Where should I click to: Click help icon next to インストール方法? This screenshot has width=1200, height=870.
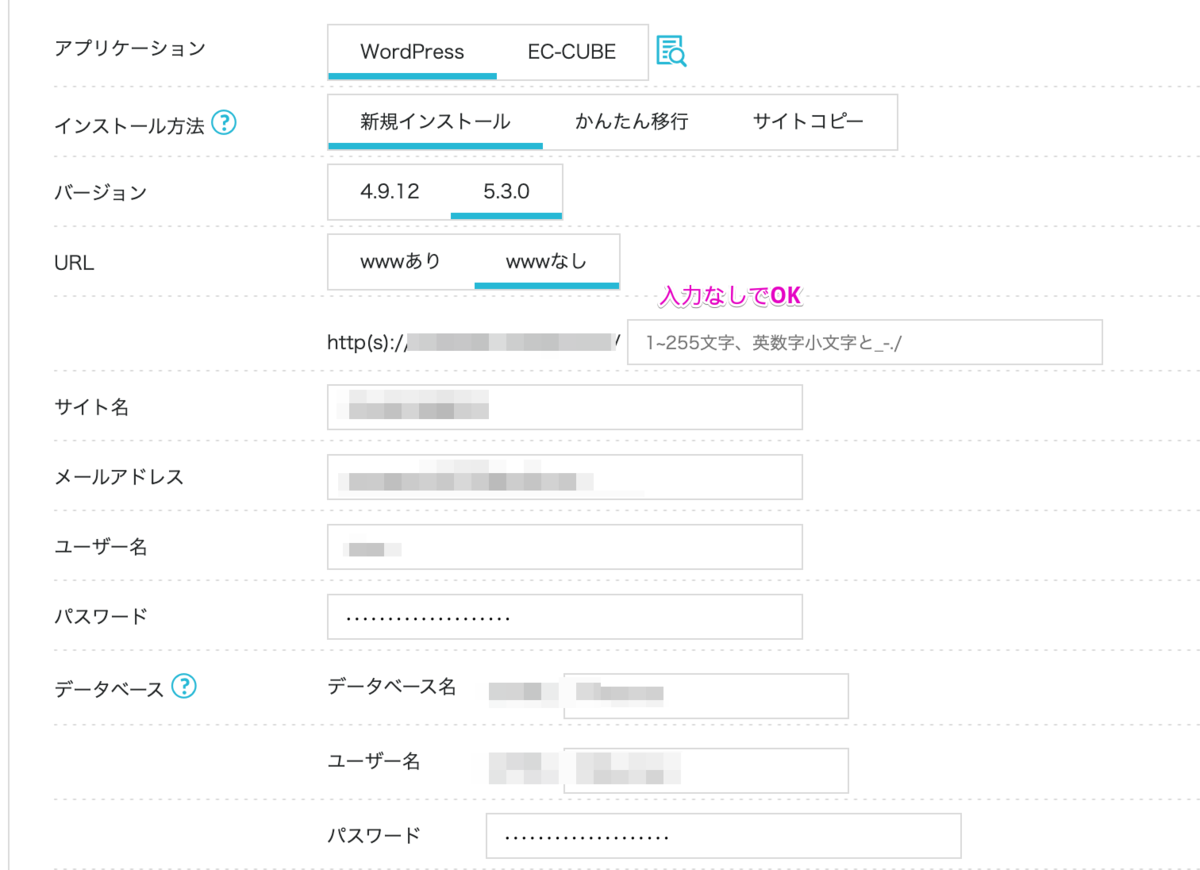pyautogui.click(x=224, y=124)
